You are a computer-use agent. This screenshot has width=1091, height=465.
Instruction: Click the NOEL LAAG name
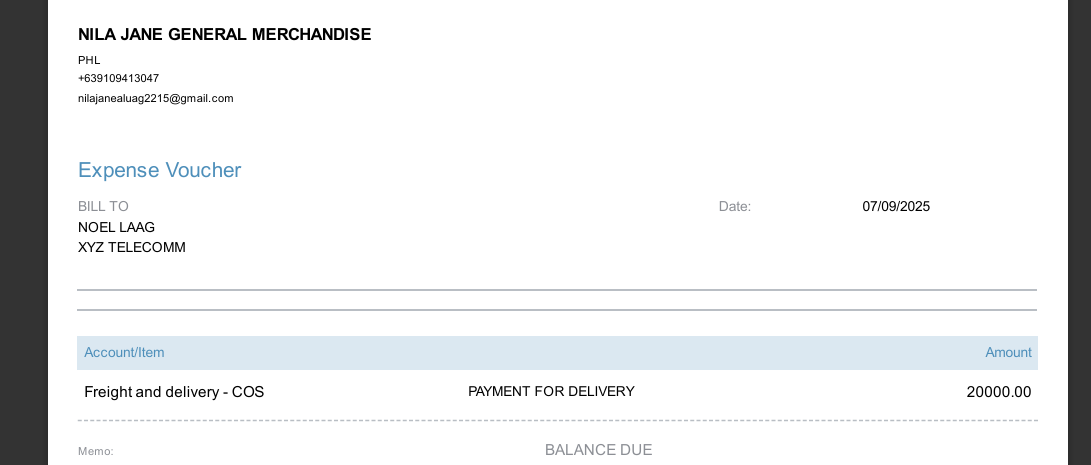point(116,227)
